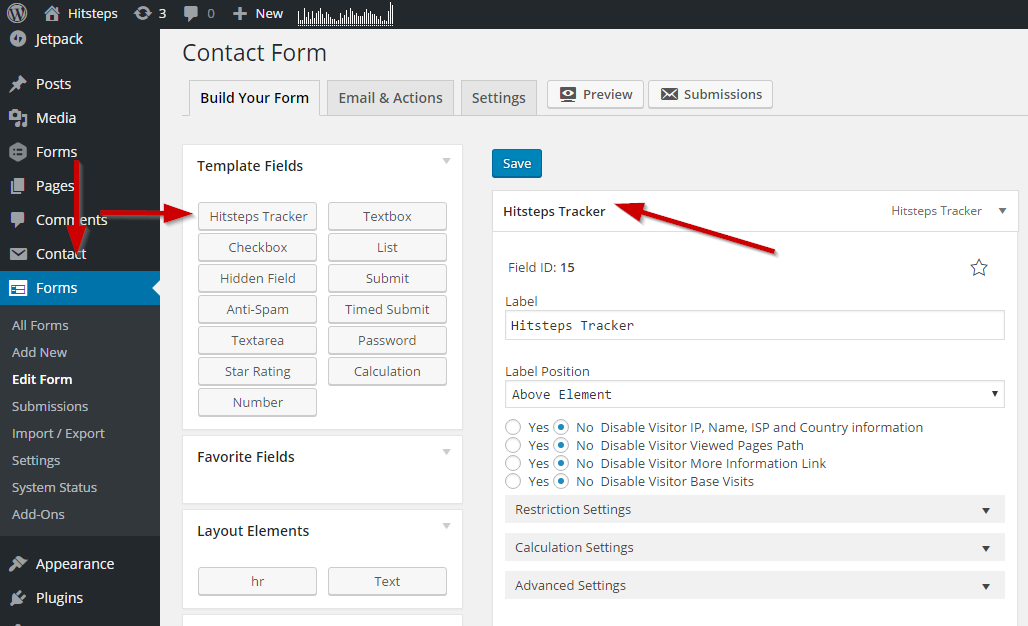This screenshot has height=626, width=1028.
Task: Collapse the Template Fields panel
Action: click(x=446, y=161)
